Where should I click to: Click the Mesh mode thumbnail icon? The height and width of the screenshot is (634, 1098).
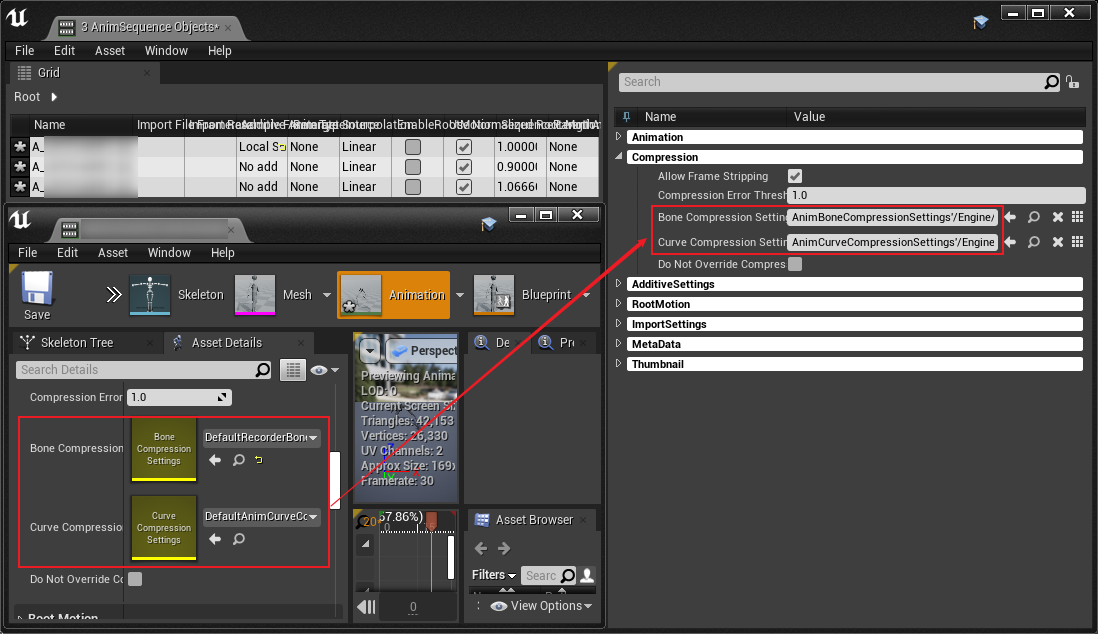254,295
